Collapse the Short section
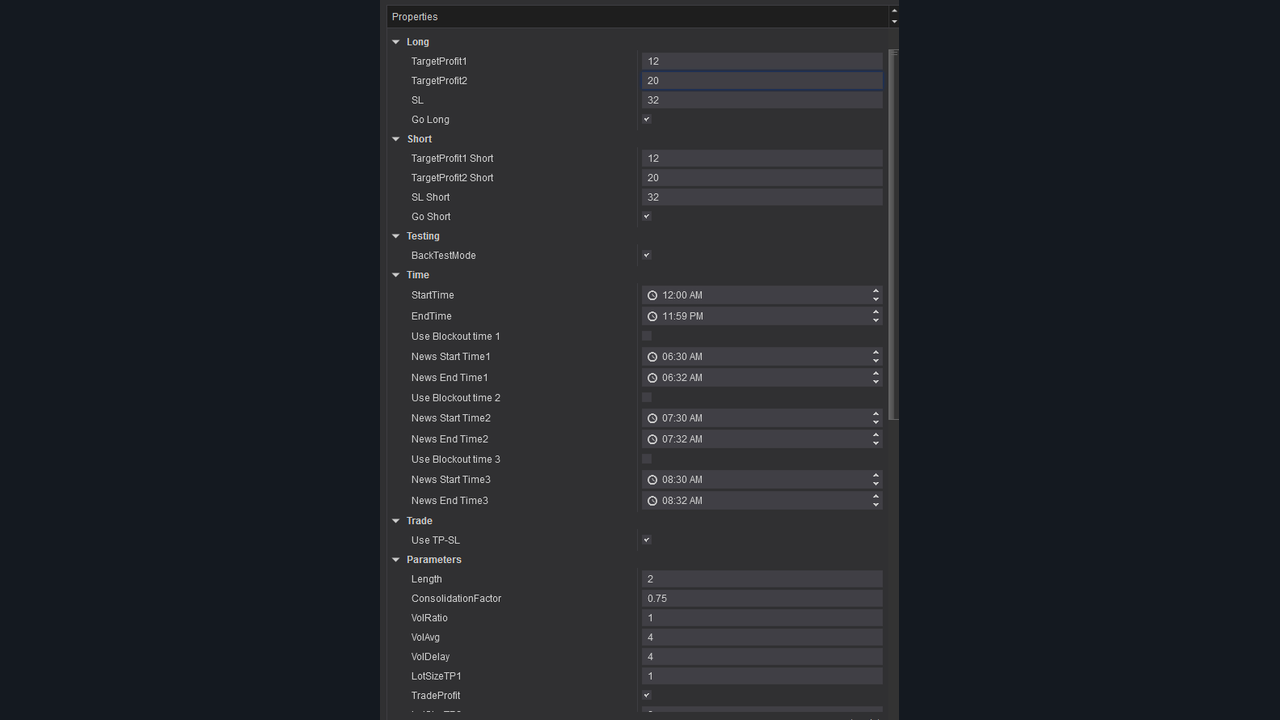This screenshot has width=1280, height=720. (x=396, y=139)
